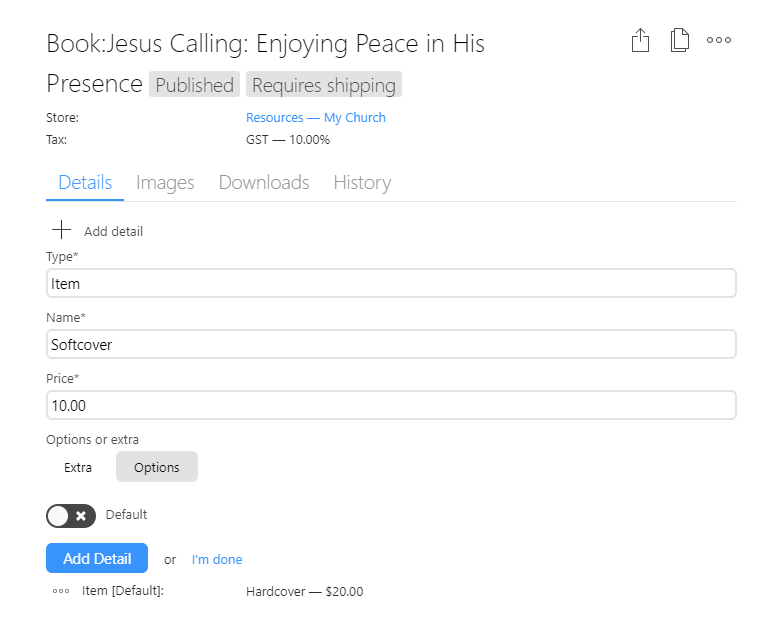Switch to the Details tab
This screenshot has width=783, height=643.
pos(85,183)
